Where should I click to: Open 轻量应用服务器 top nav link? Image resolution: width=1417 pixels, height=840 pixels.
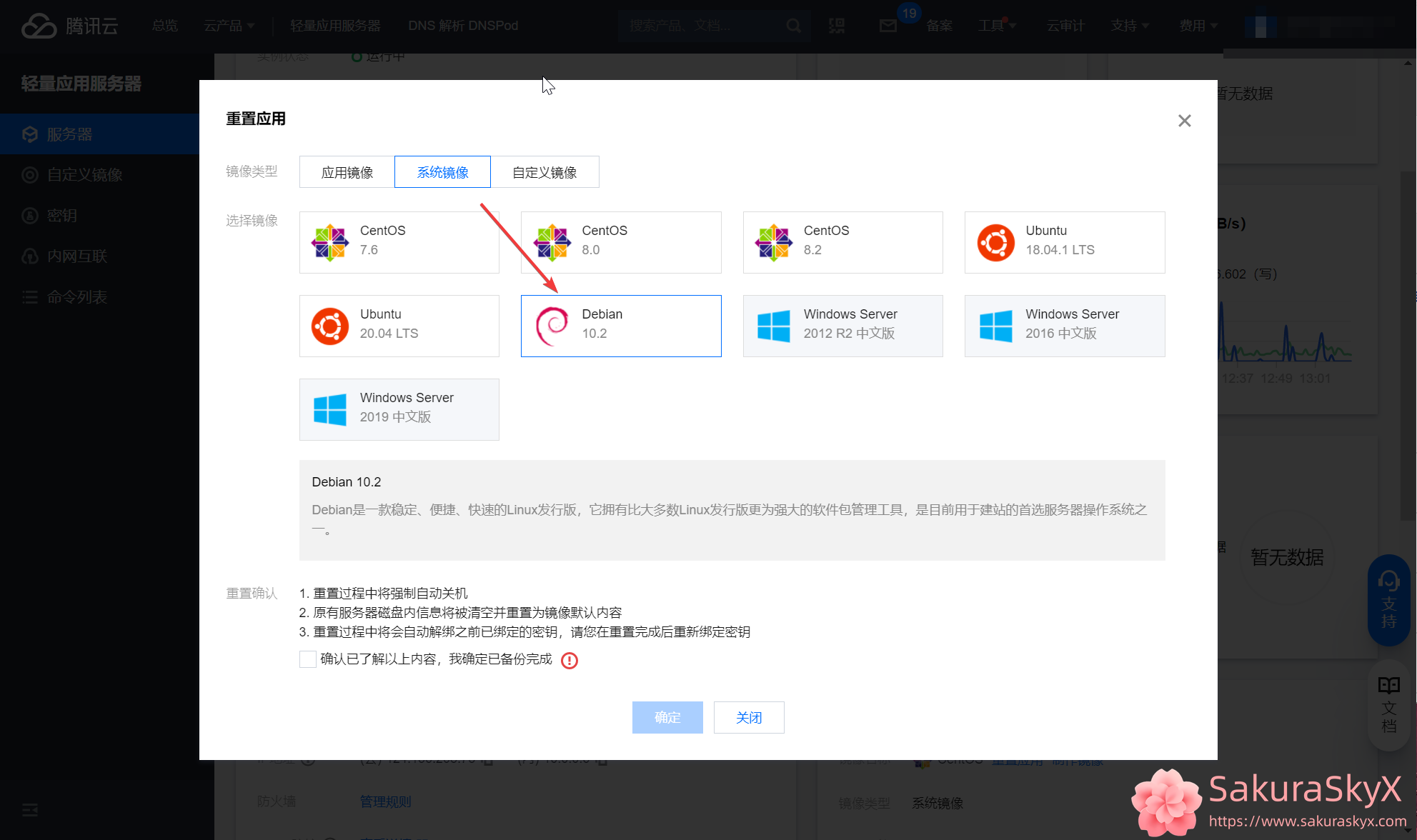pos(335,26)
